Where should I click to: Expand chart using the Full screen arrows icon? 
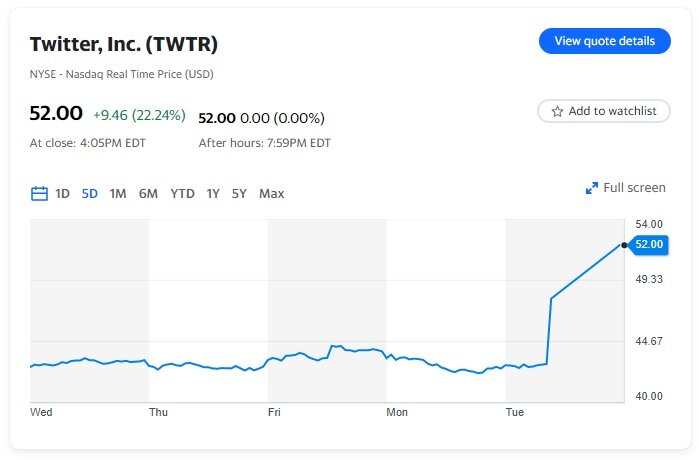point(591,188)
